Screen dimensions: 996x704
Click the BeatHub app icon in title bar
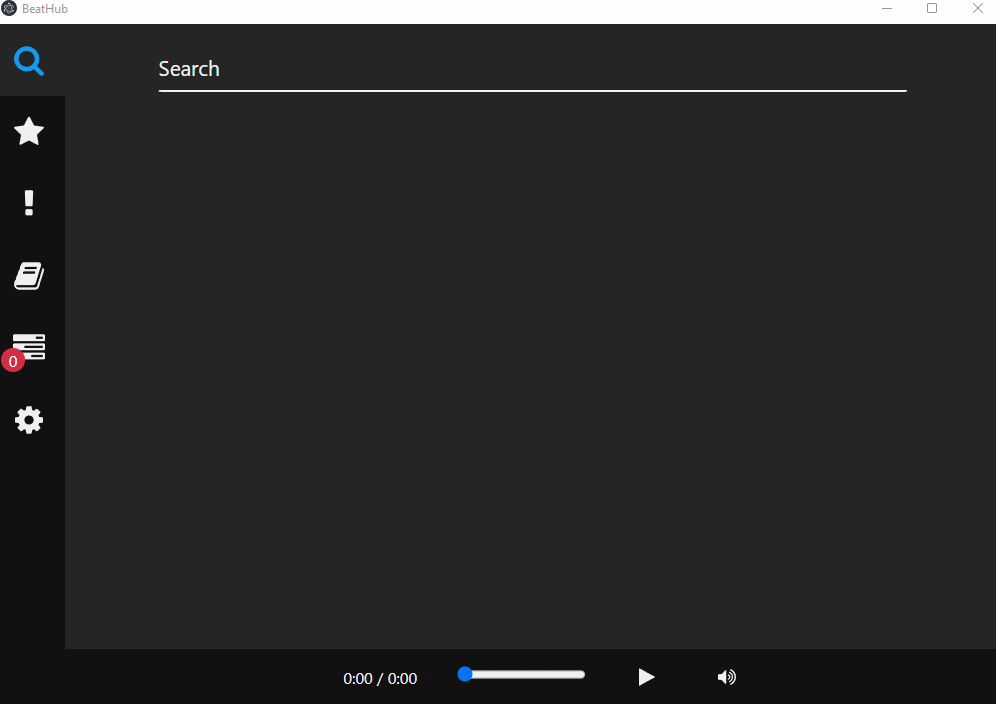tap(9, 8)
